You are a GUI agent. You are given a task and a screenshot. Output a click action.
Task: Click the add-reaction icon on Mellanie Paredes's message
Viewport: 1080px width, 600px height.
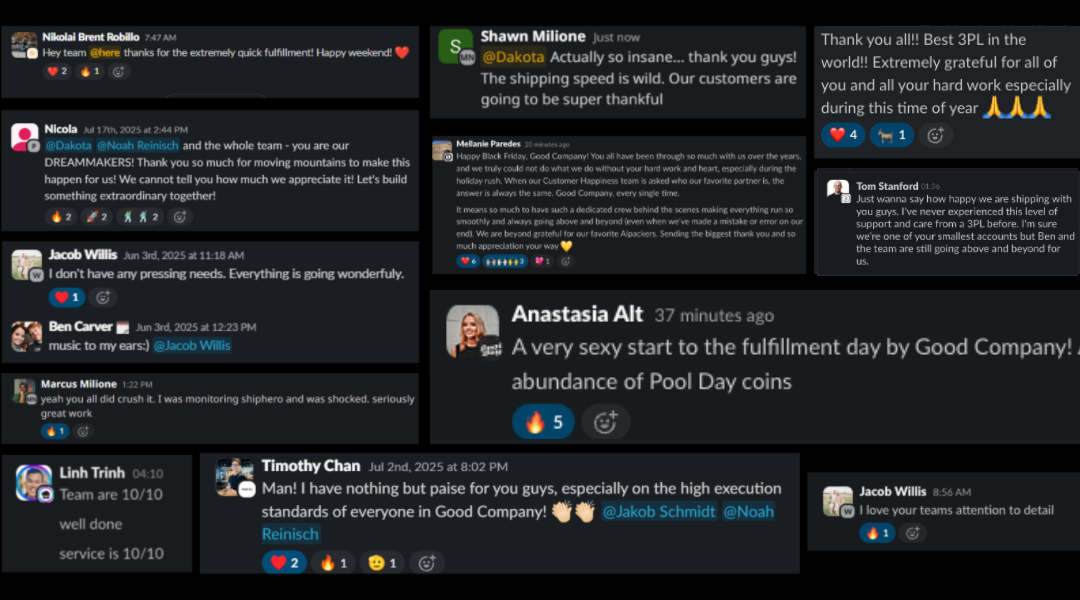tap(565, 260)
